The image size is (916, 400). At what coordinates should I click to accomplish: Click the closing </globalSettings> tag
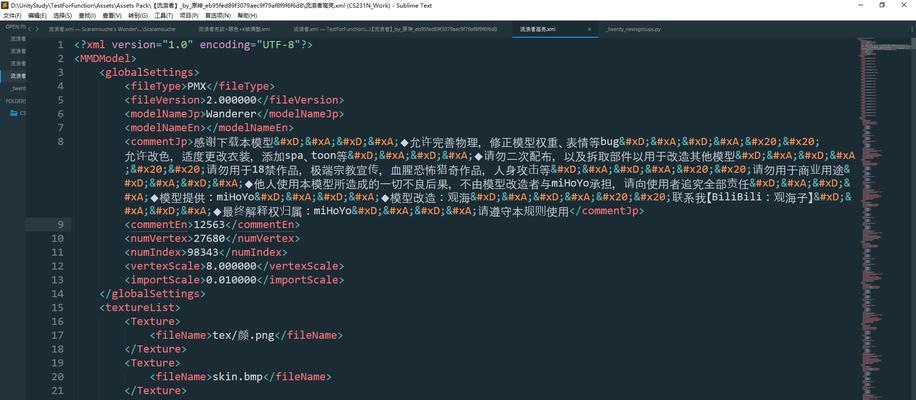pos(152,294)
